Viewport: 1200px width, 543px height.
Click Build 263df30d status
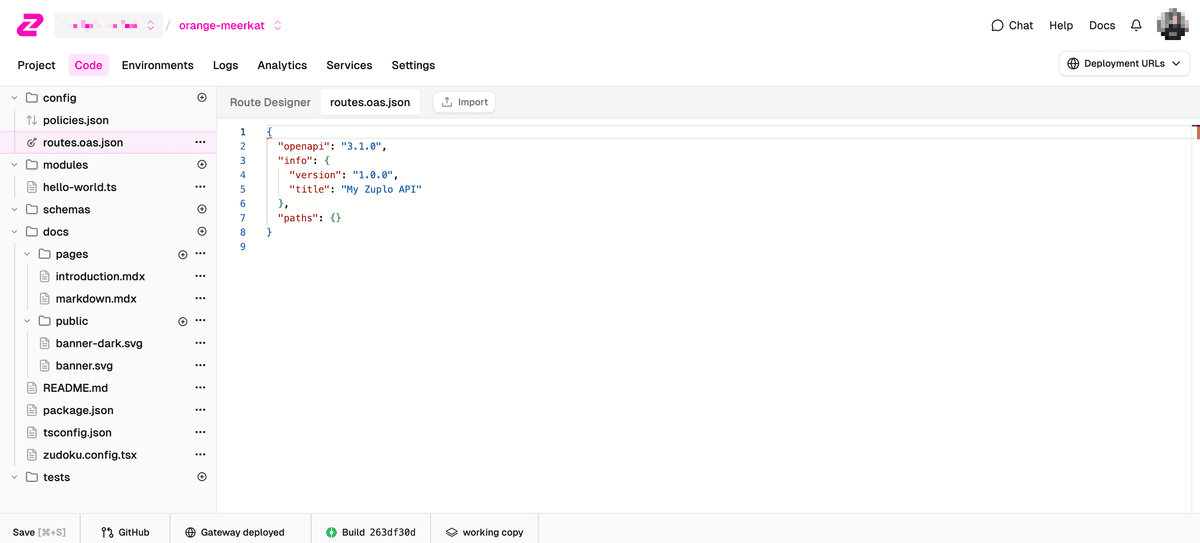coord(370,532)
